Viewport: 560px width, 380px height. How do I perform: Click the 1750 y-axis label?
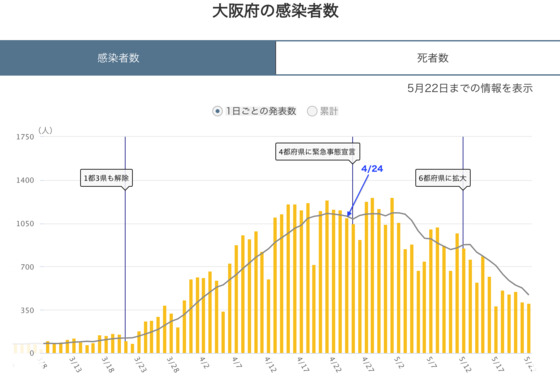click(25, 137)
